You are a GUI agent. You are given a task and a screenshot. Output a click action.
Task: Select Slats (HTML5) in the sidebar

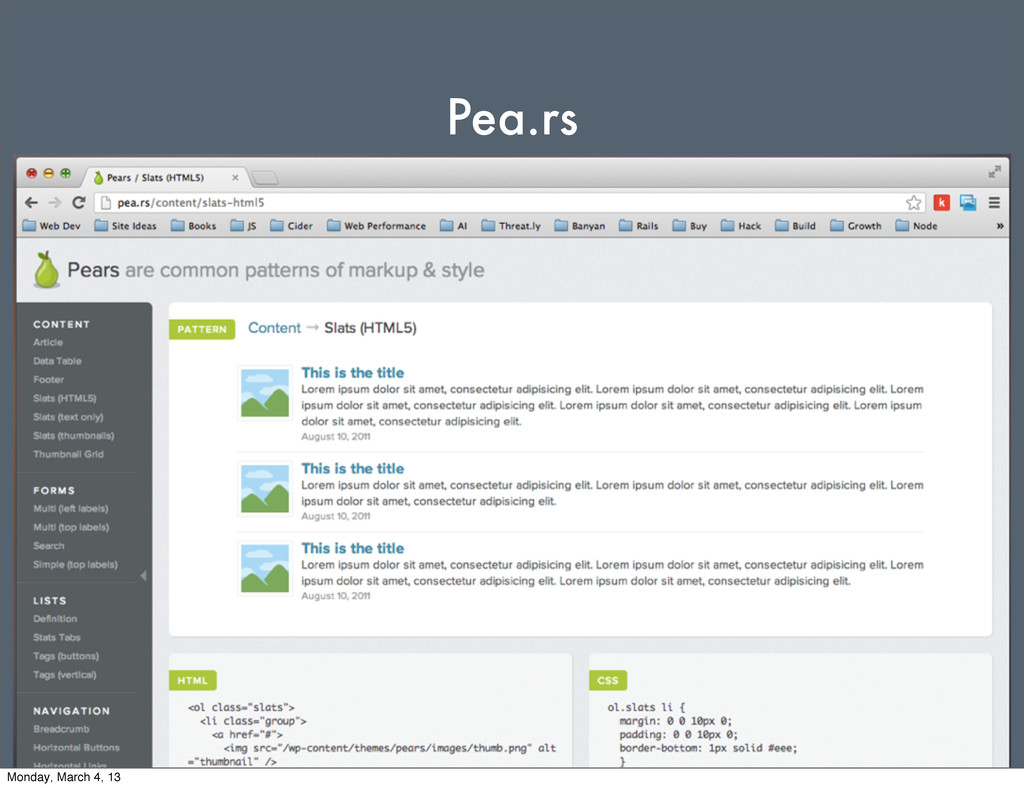pyautogui.click(x=65, y=398)
